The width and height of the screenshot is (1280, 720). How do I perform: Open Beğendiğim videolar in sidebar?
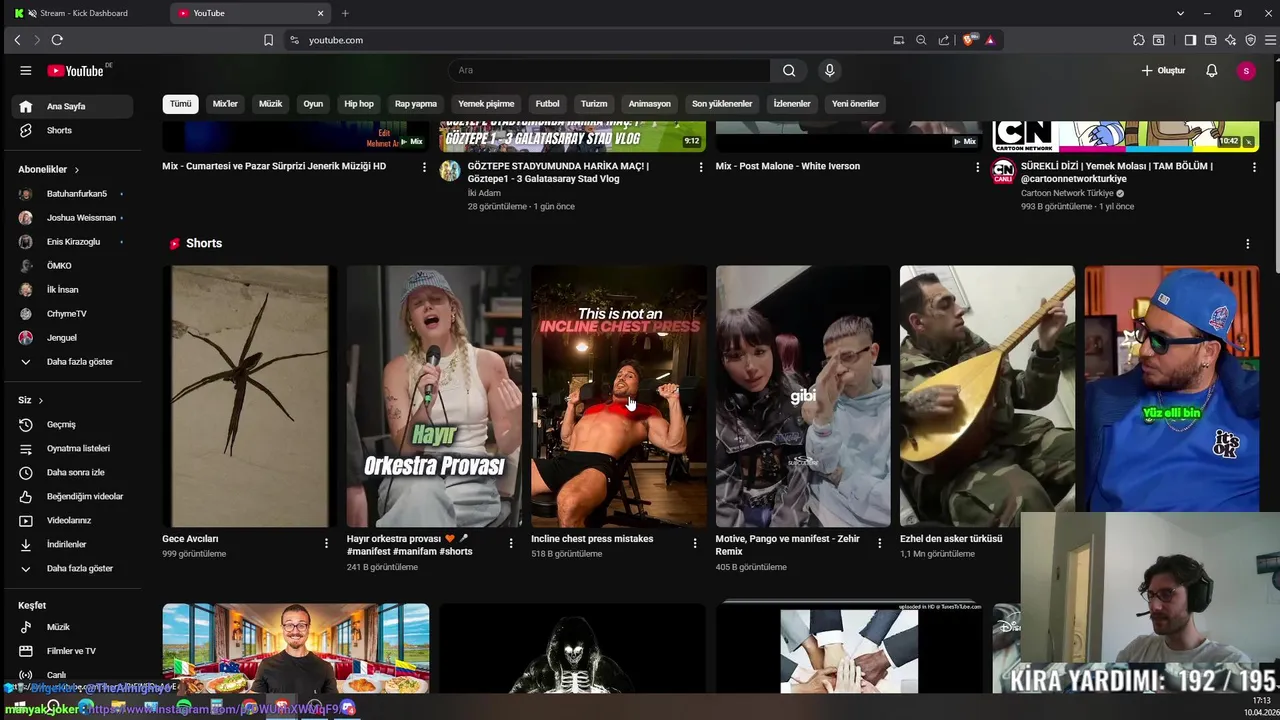pyautogui.click(x=74, y=496)
